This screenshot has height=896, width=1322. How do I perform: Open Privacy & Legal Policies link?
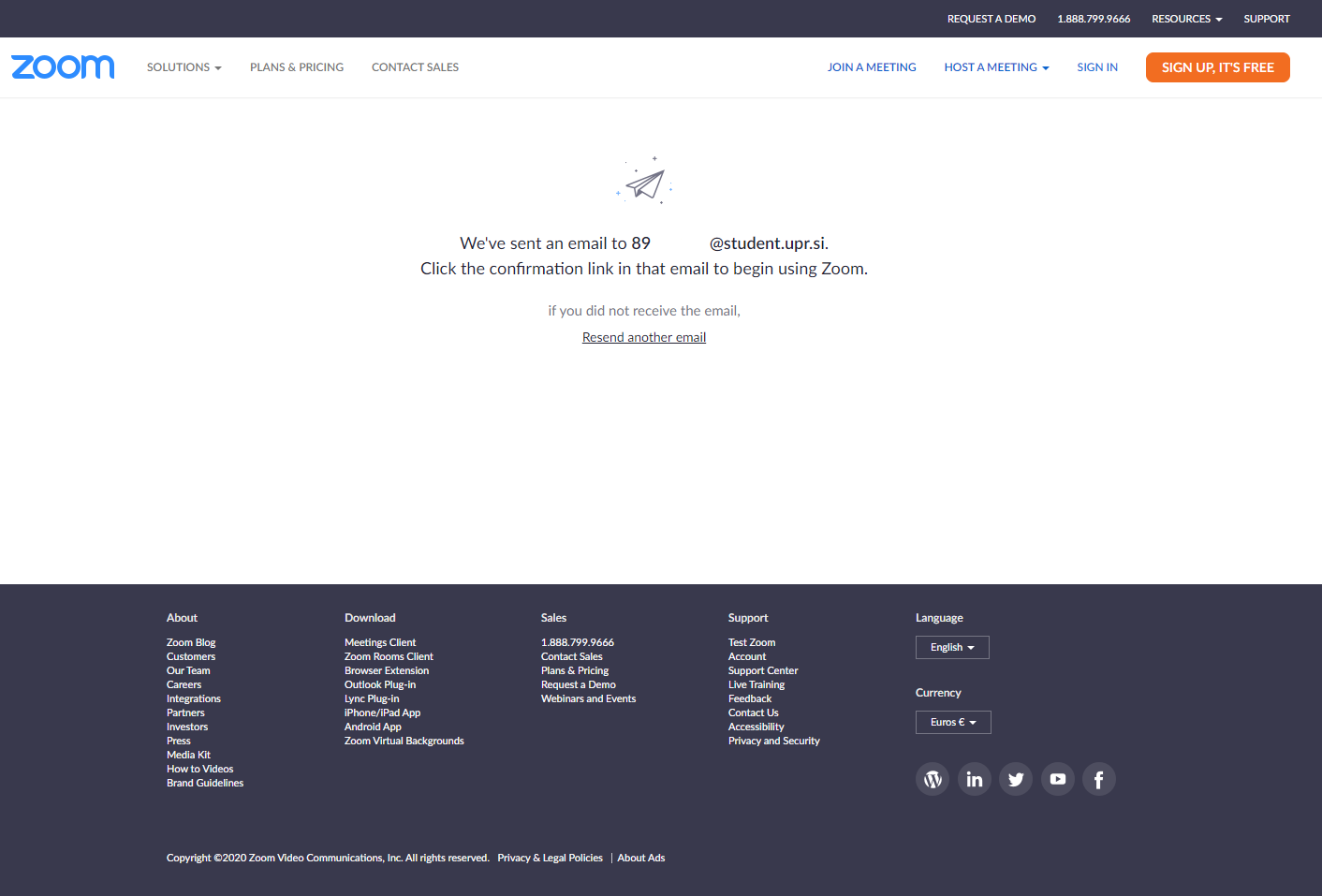(x=551, y=858)
